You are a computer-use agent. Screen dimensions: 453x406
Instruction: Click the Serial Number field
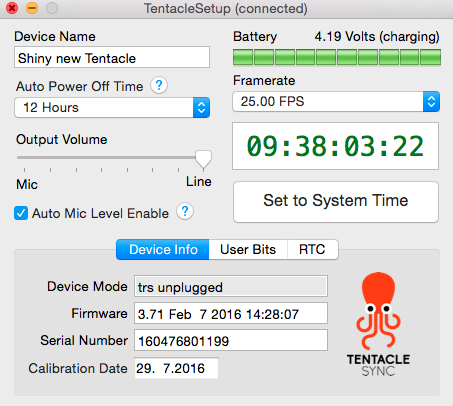pos(231,340)
